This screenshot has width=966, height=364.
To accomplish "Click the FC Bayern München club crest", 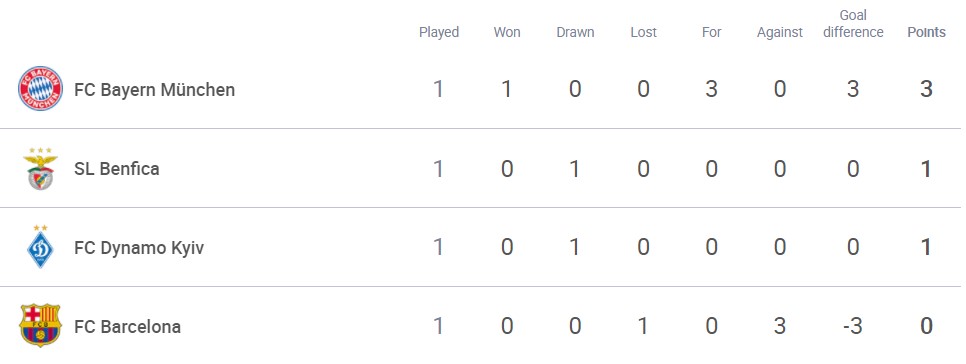I will pyautogui.click(x=40, y=89).
